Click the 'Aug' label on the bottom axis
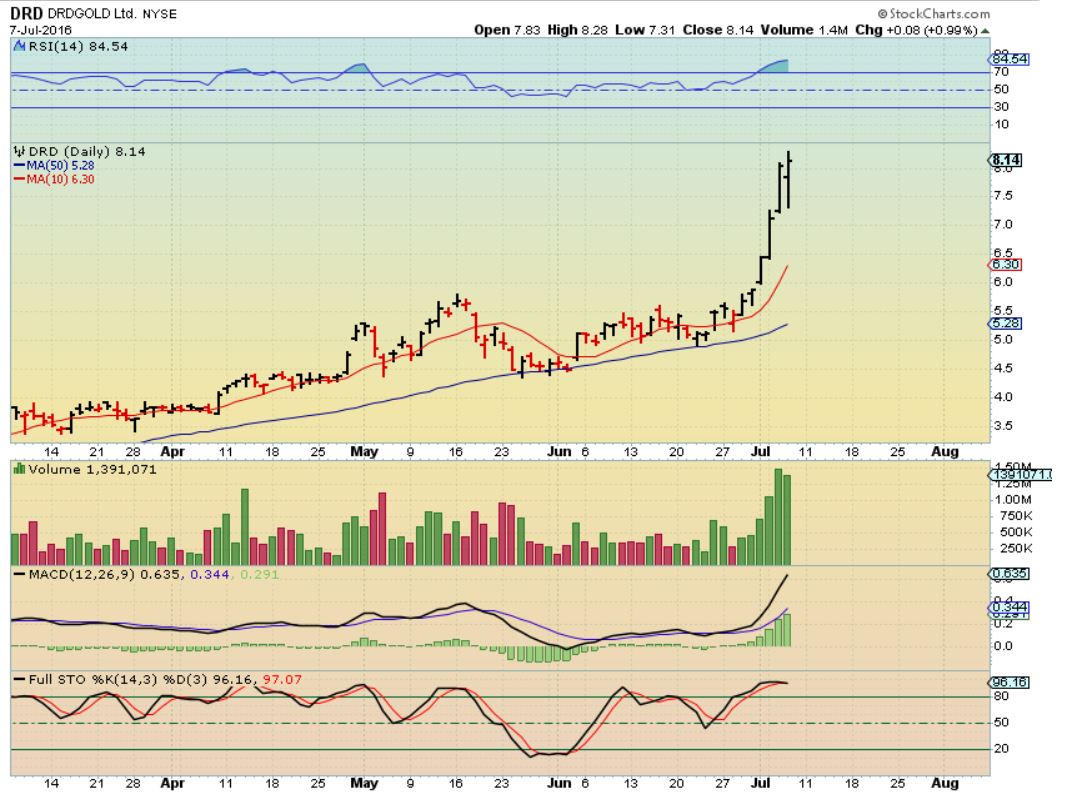The height and width of the screenshot is (800, 1068). tap(945, 784)
